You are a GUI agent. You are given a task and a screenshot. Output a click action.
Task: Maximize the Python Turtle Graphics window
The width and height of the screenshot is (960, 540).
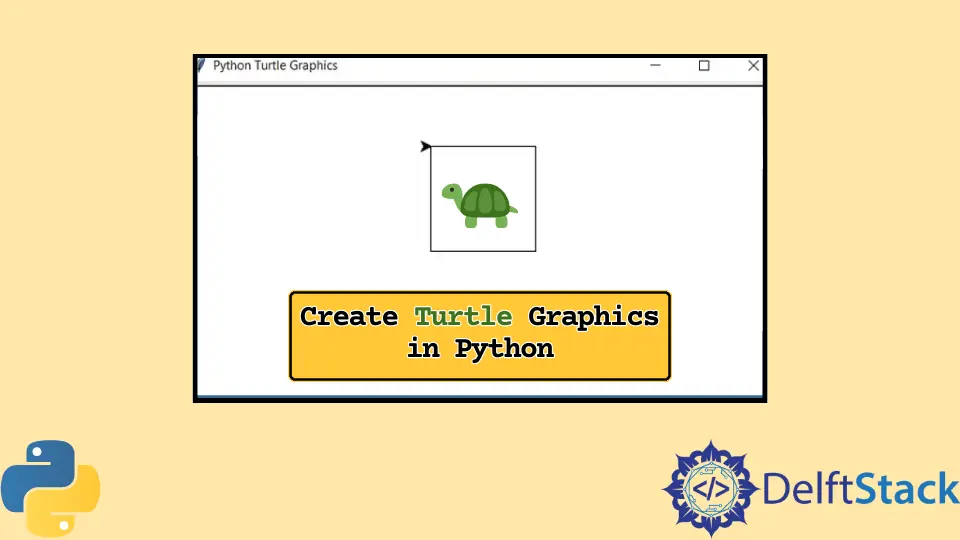coord(704,66)
